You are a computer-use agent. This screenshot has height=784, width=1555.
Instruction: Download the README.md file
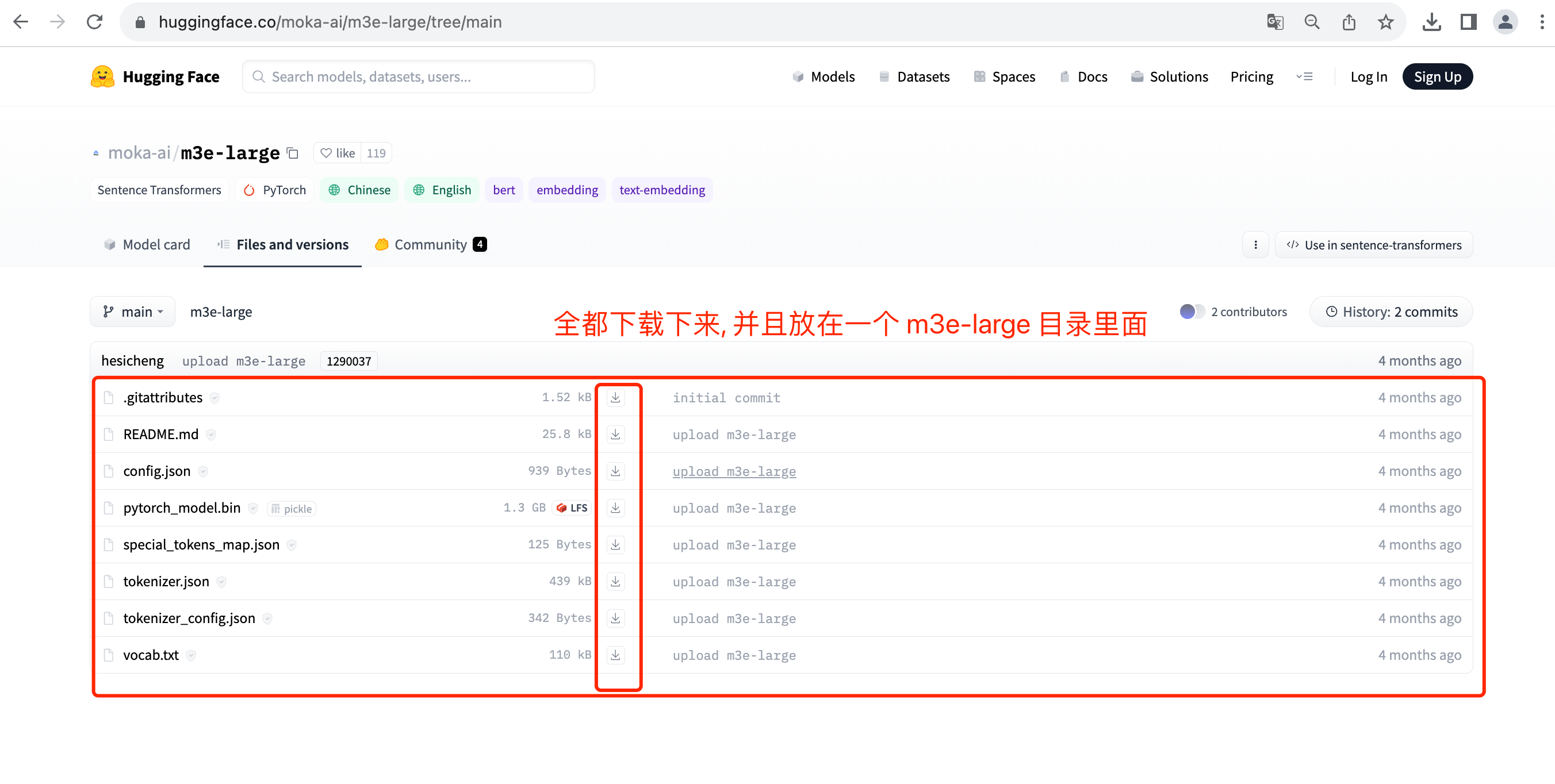(x=615, y=435)
